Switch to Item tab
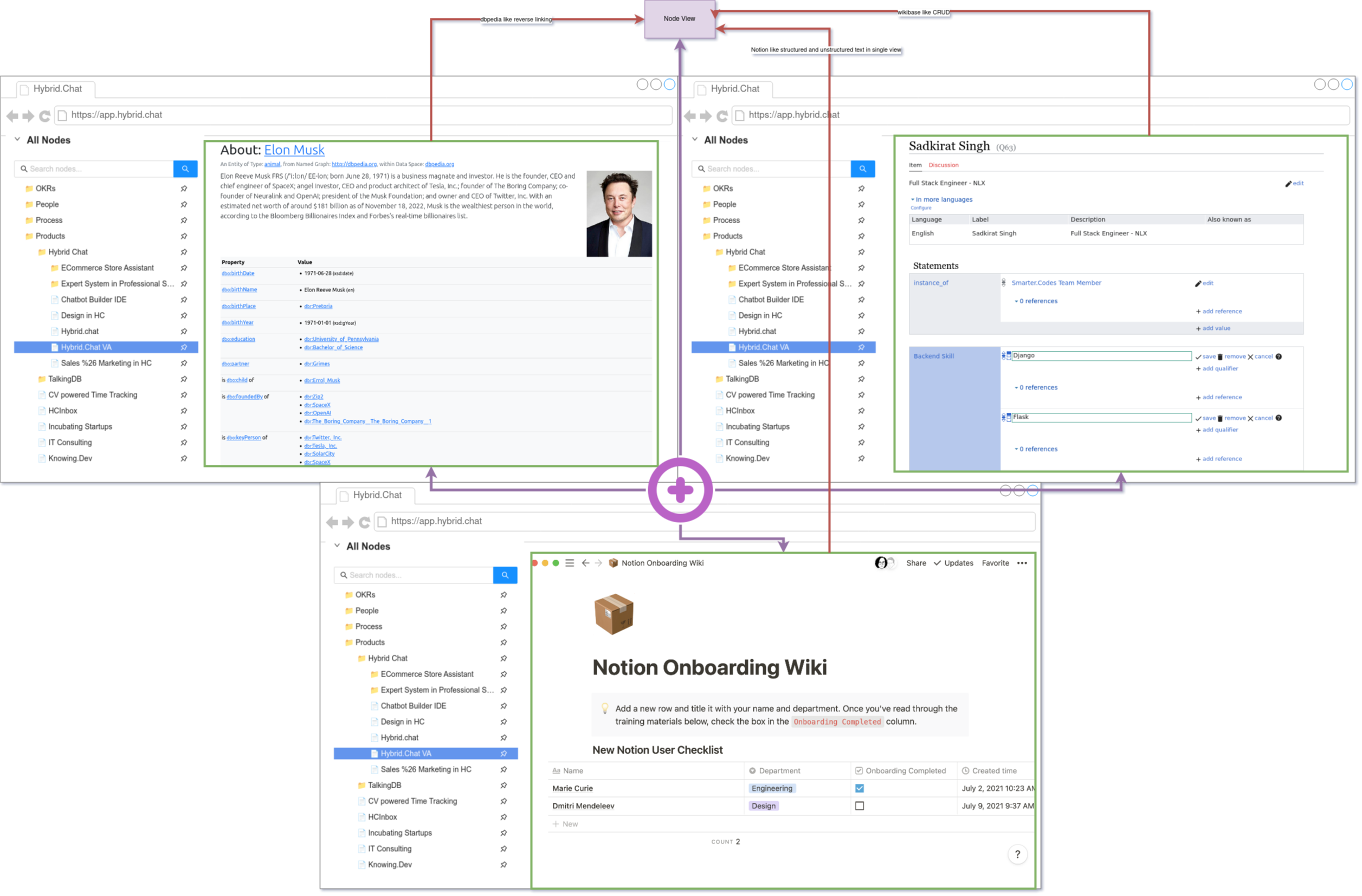 pyautogui.click(x=915, y=165)
